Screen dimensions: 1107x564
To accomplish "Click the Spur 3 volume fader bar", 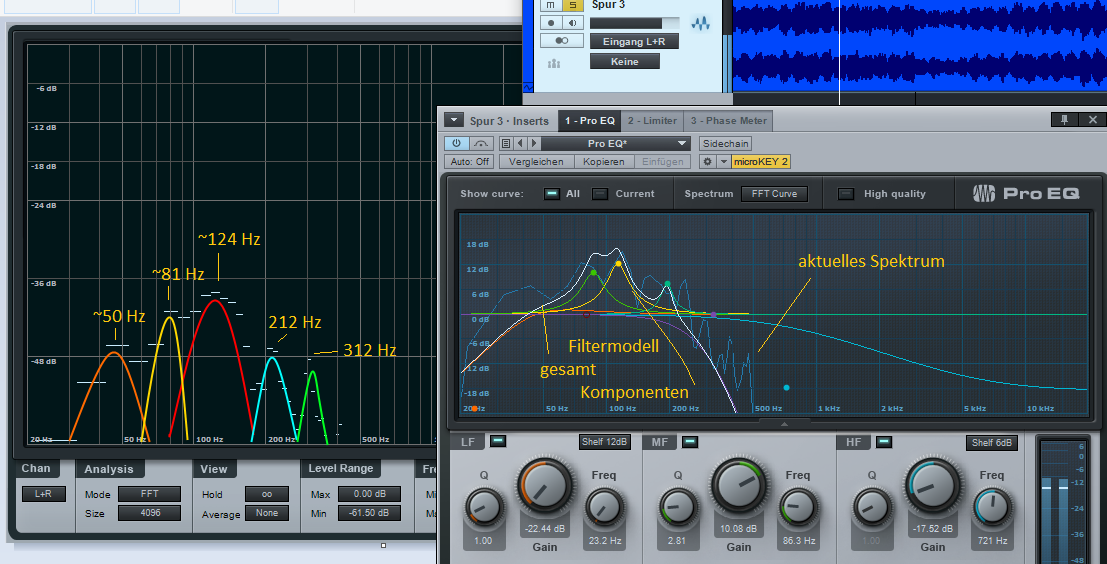I will [635, 23].
